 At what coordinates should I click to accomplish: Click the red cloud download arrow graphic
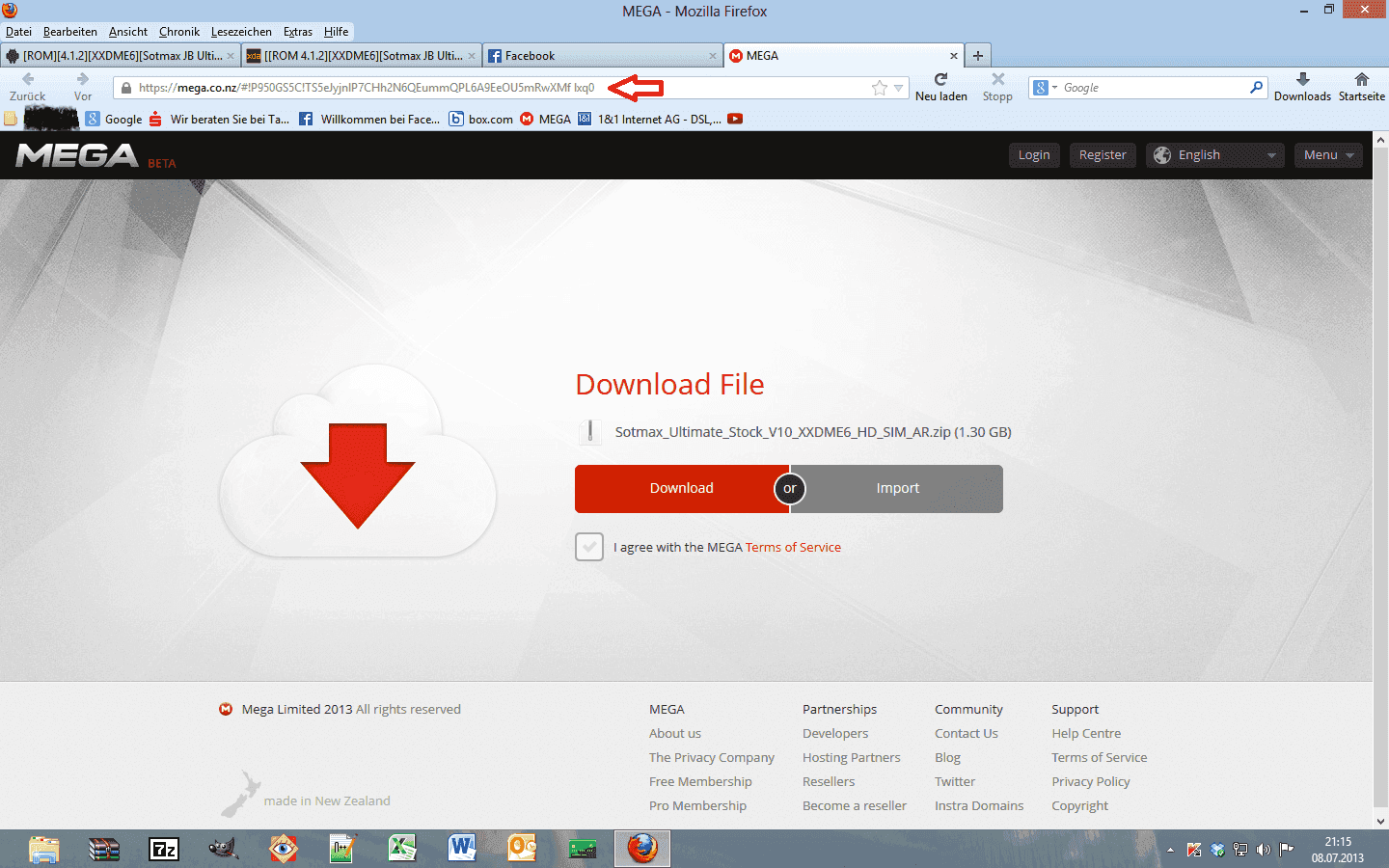(358, 475)
